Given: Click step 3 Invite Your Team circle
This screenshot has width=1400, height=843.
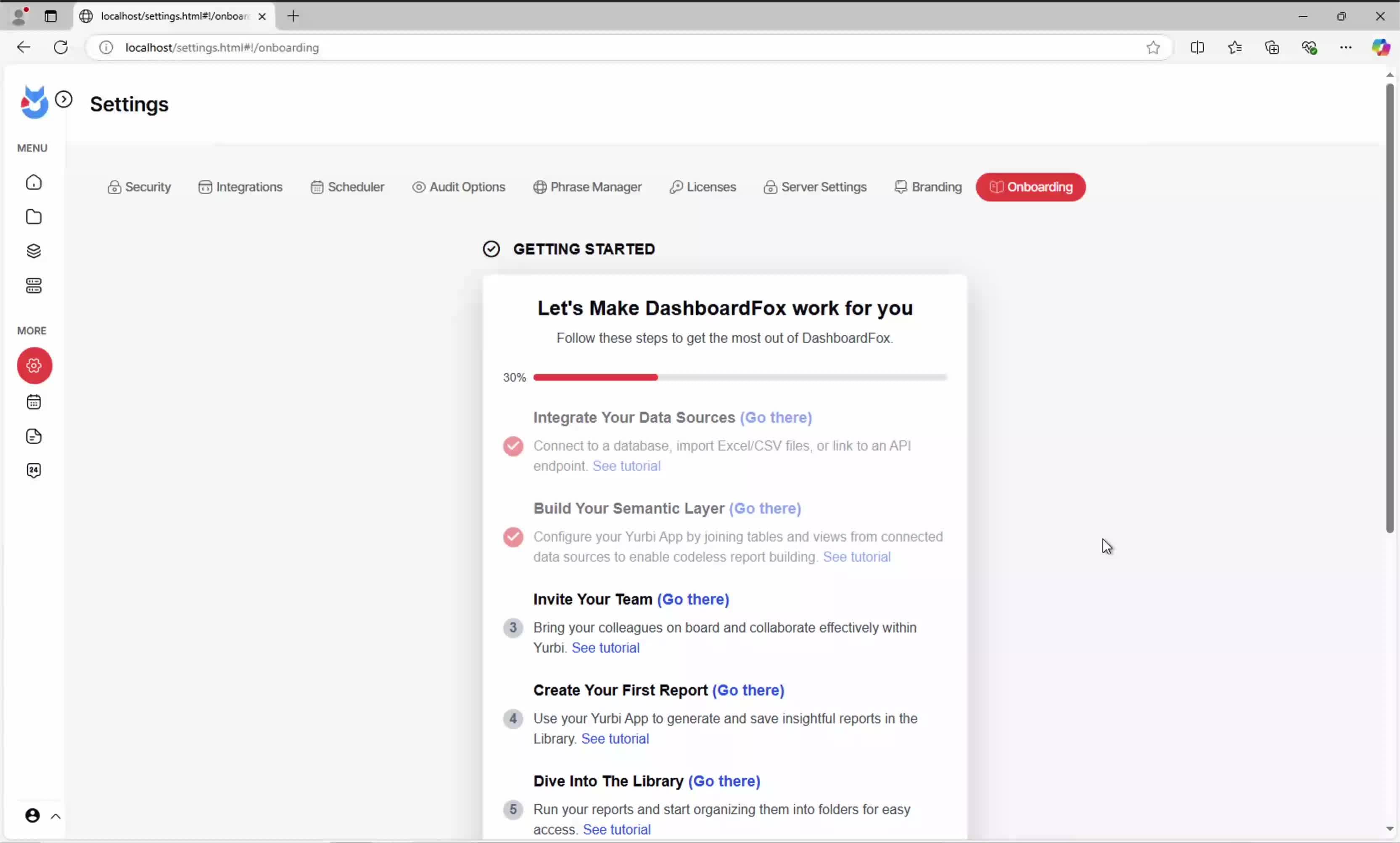Looking at the screenshot, I should coord(512,628).
